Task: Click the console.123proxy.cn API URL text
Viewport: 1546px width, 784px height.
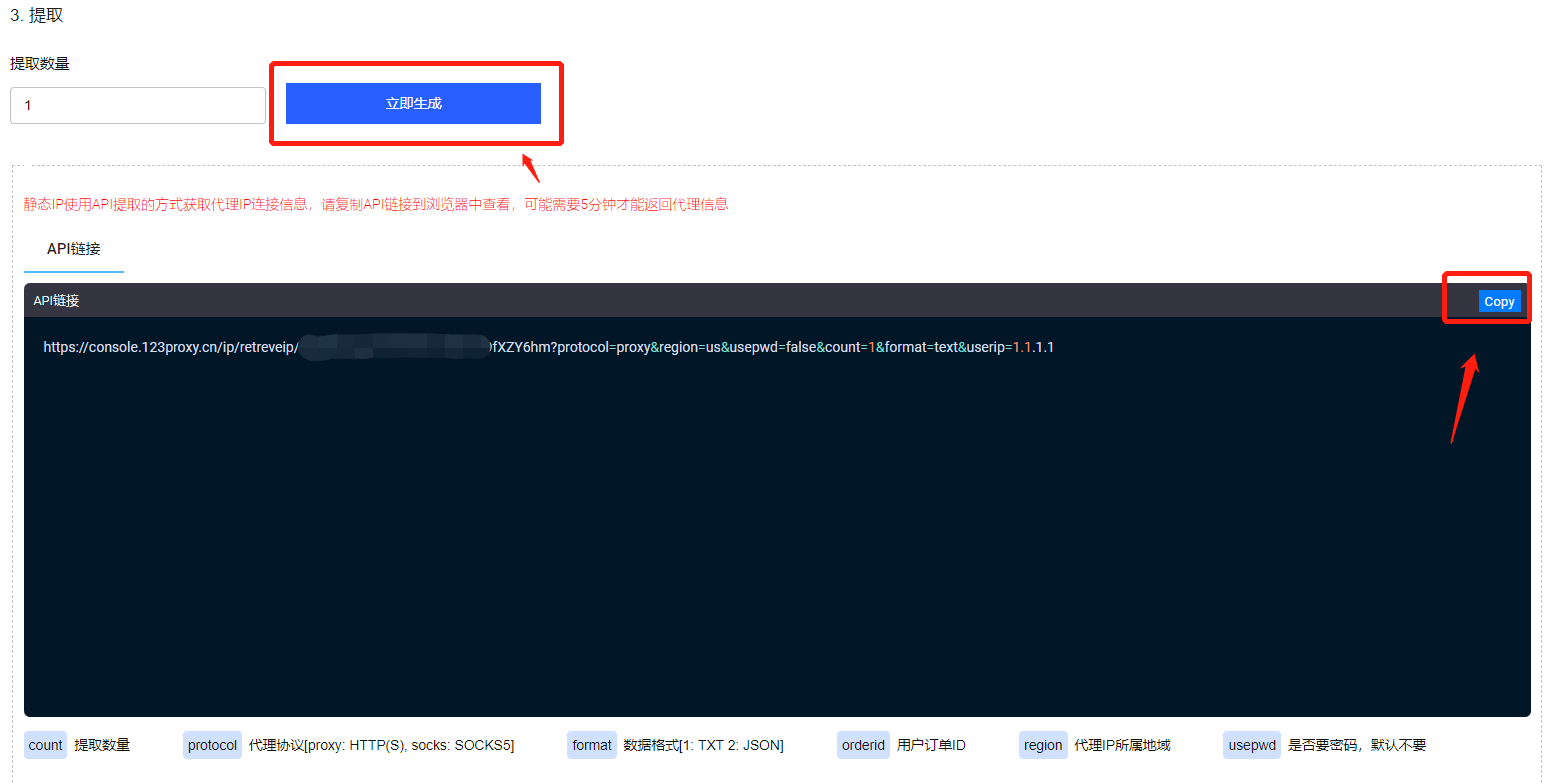Action: click(x=548, y=347)
